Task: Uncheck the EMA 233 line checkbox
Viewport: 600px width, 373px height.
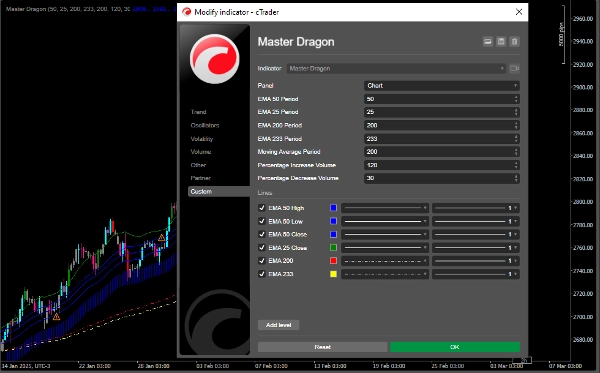Action: 262,274
